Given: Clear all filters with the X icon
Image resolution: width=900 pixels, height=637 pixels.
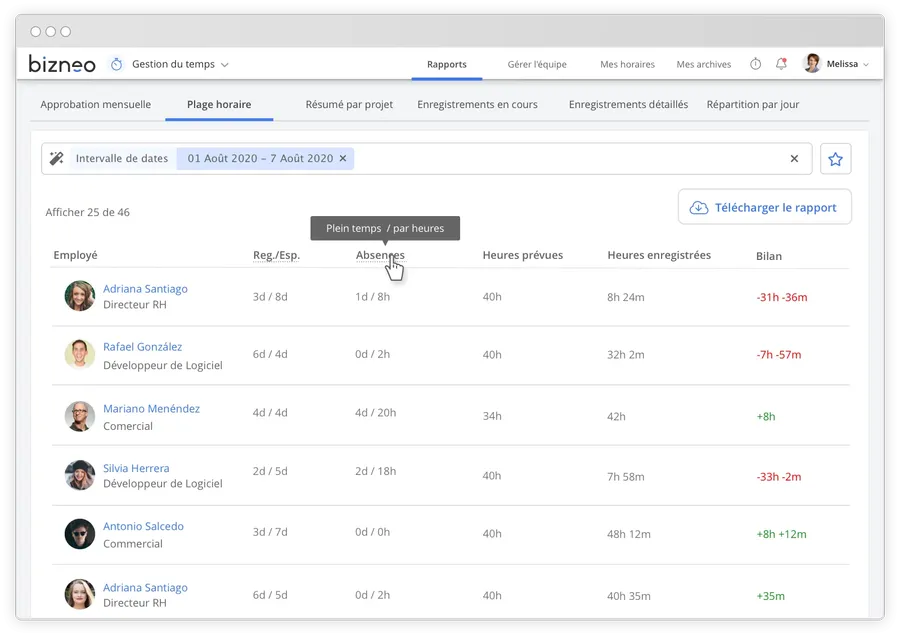Looking at the screenshot, I should click(x=794, y=158).
